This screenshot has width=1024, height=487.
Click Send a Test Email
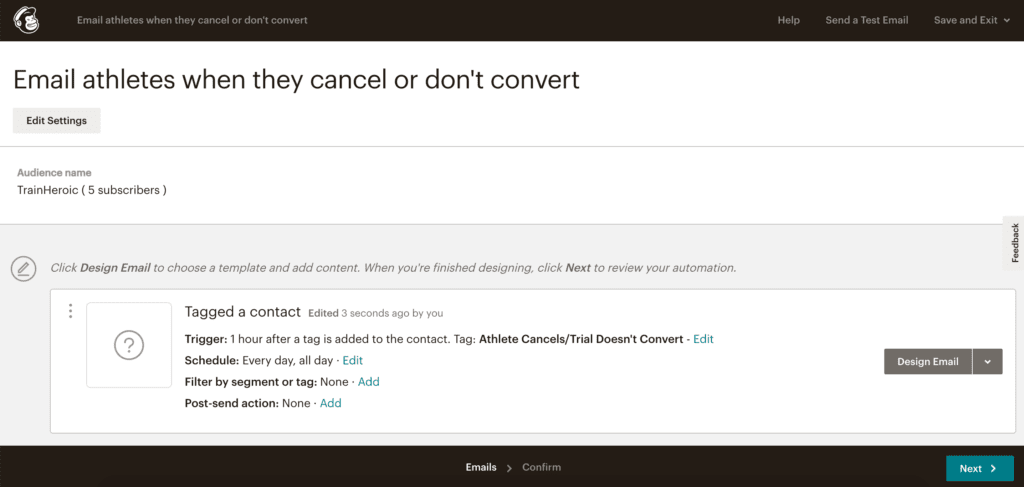pos(867,20)
